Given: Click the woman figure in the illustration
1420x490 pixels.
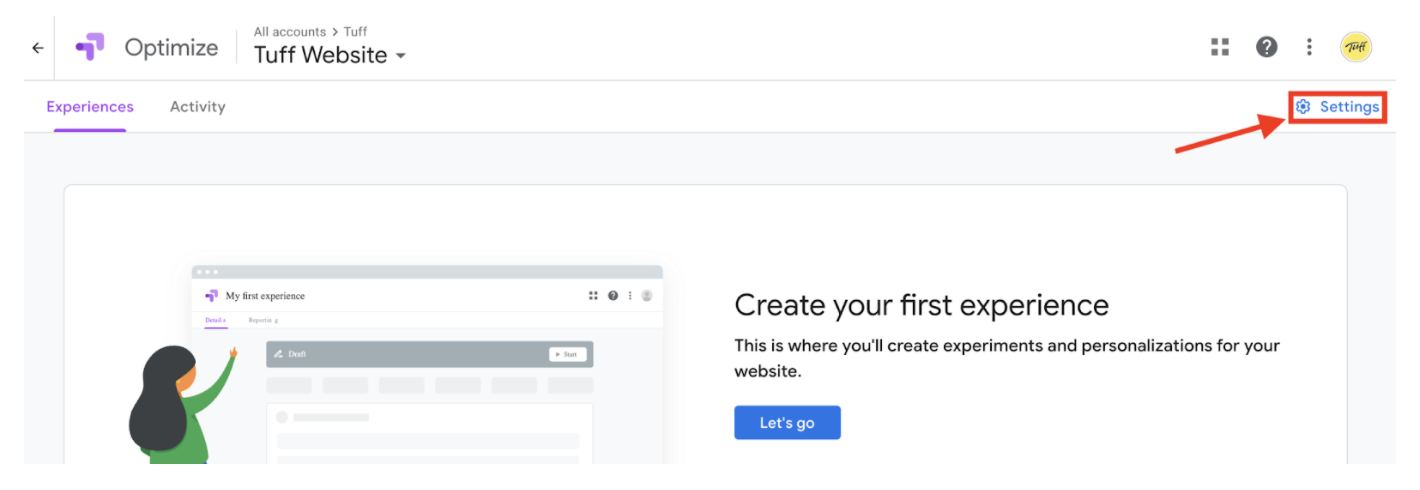Looking at the screenshot, I should point(170,410).
